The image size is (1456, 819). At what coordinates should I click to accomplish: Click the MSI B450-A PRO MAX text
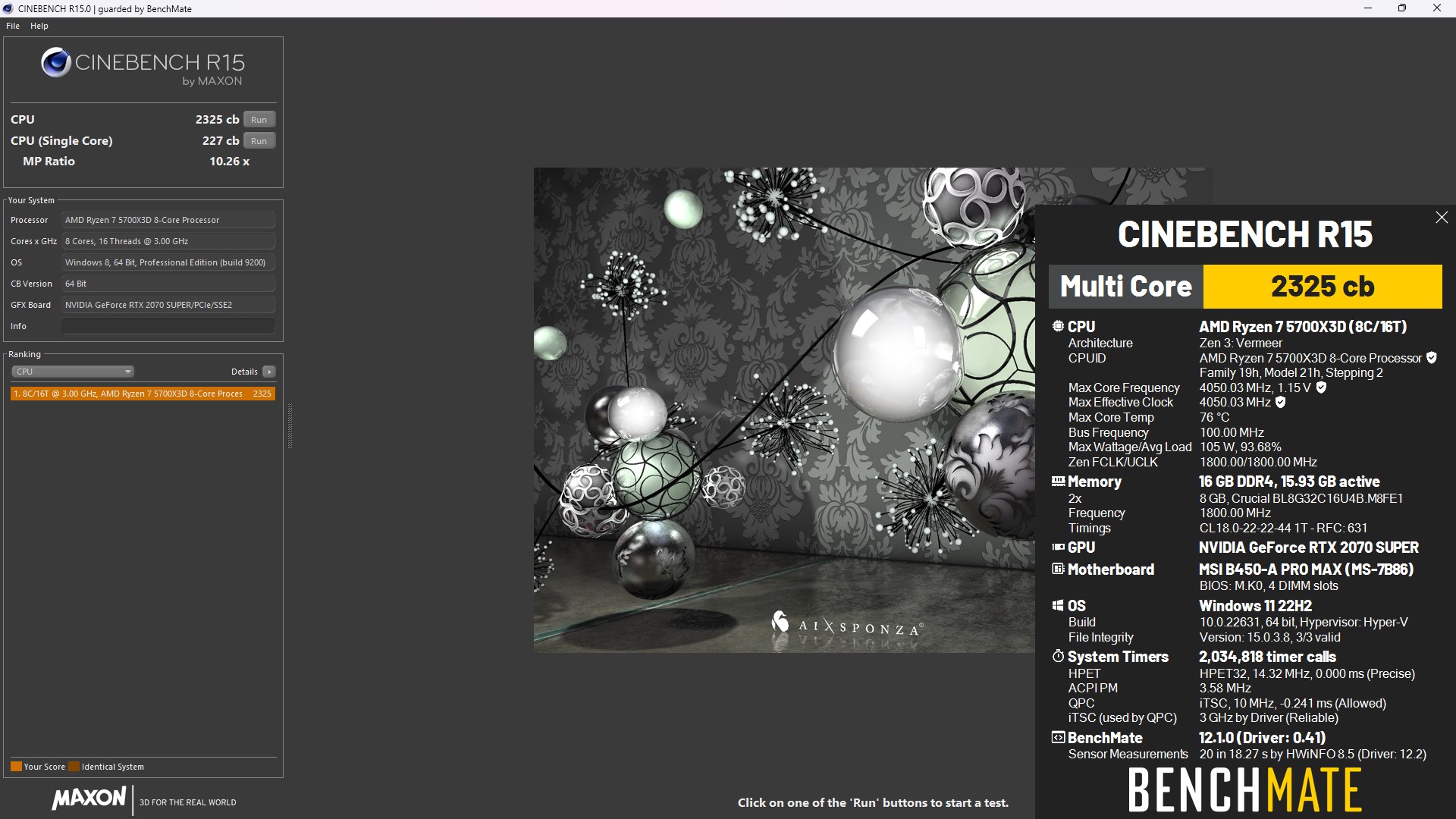pyautogui.click(x=1306, y=570)
